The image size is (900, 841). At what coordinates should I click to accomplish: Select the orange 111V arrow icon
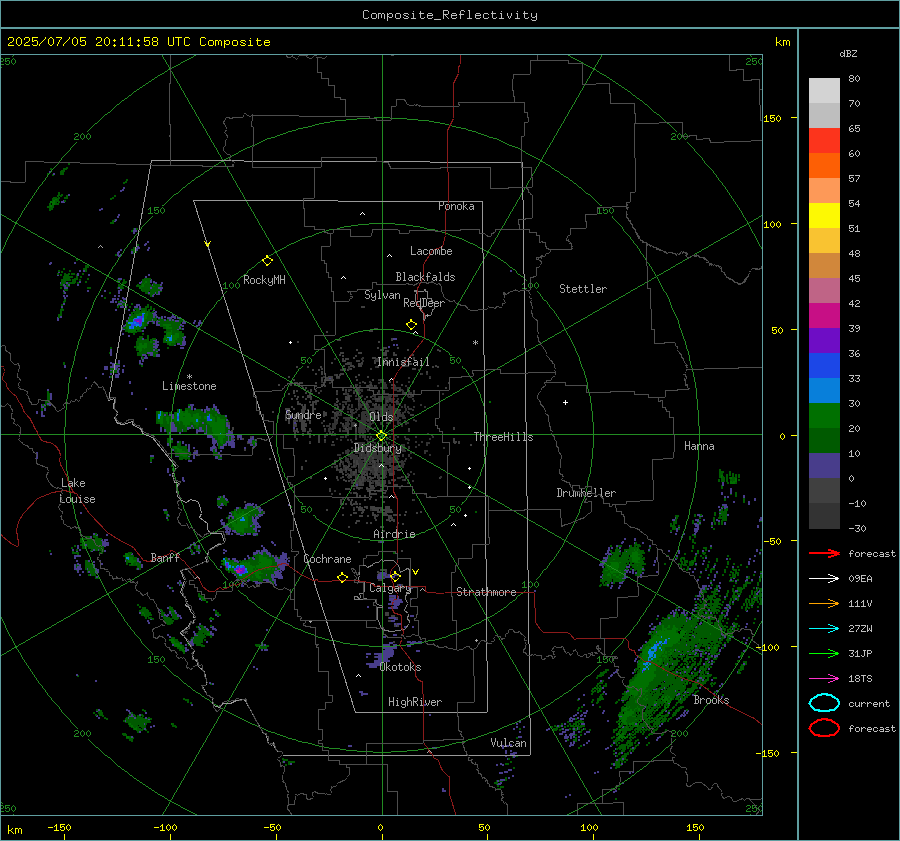point(824,603)
